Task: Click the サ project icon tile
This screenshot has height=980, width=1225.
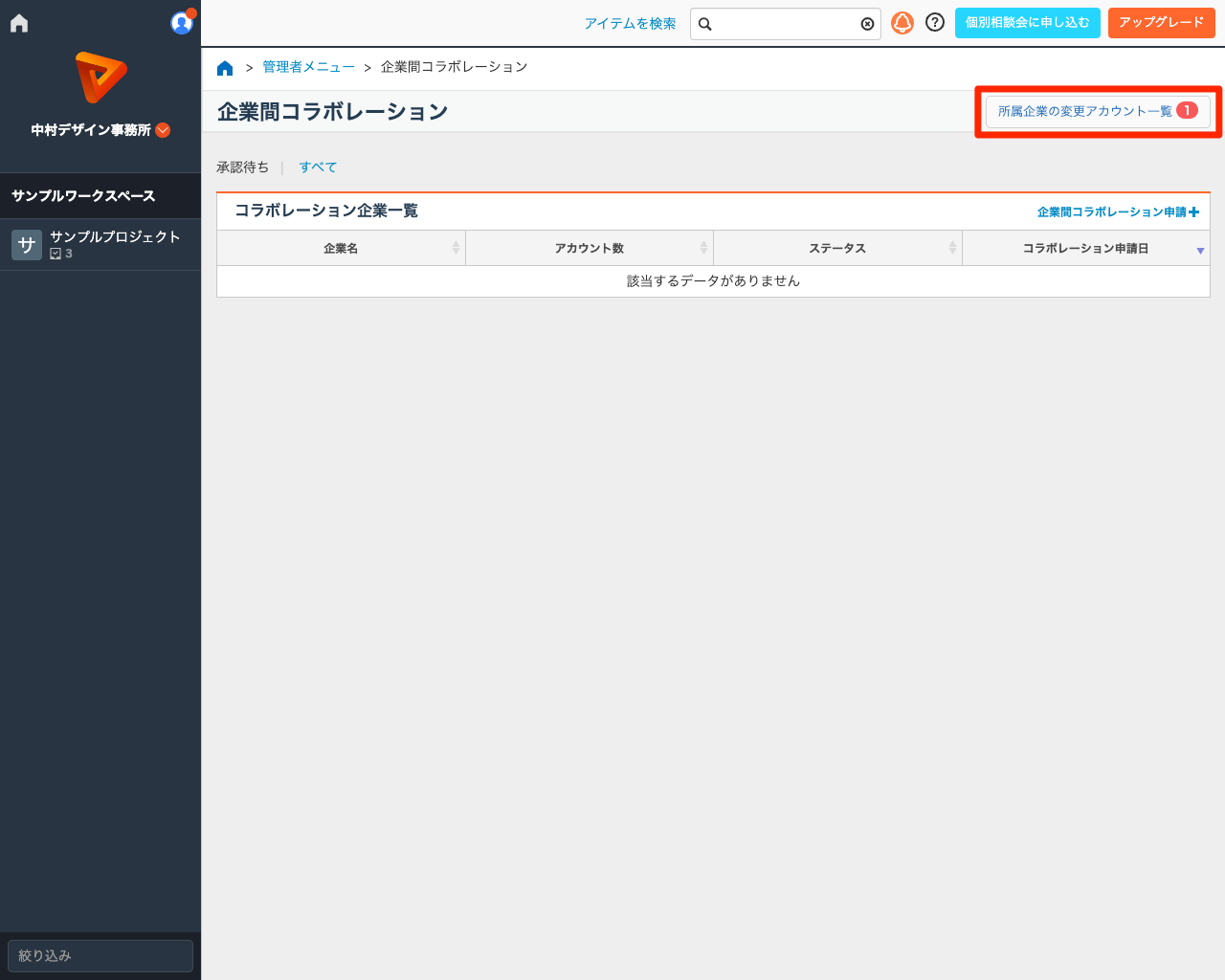Action: click(27, 245)
